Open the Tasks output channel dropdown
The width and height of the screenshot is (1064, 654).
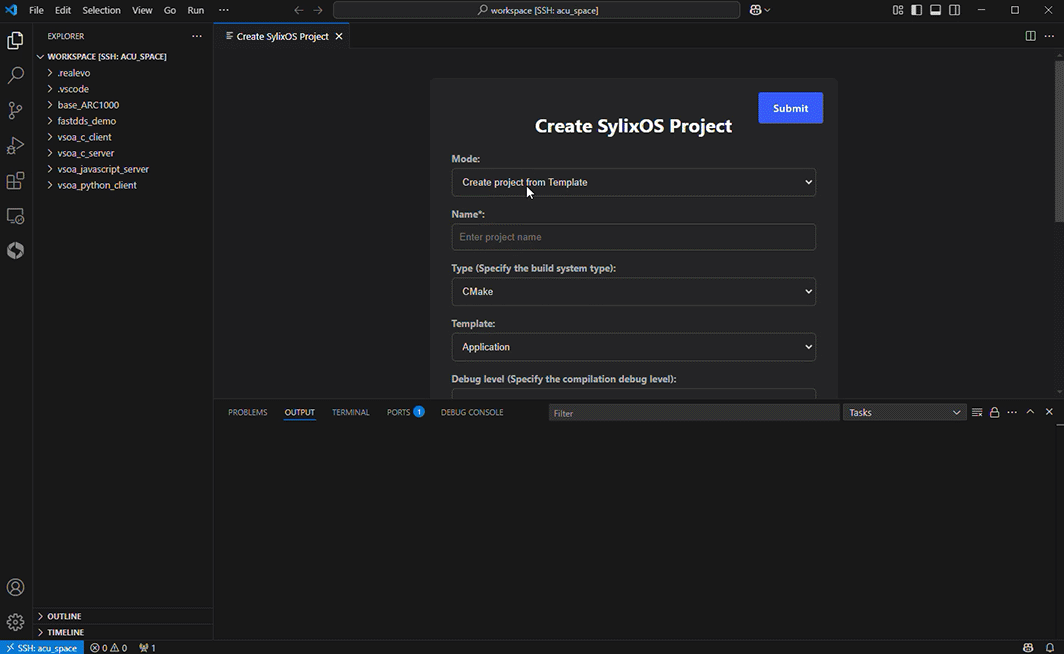[904, 412]
